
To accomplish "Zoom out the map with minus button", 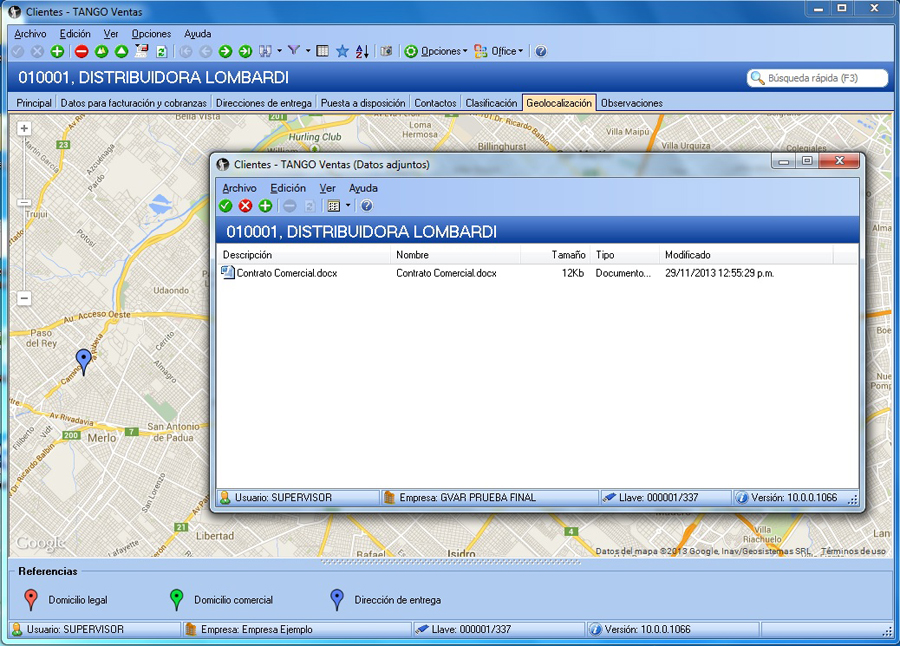I will tap(24, 299).
